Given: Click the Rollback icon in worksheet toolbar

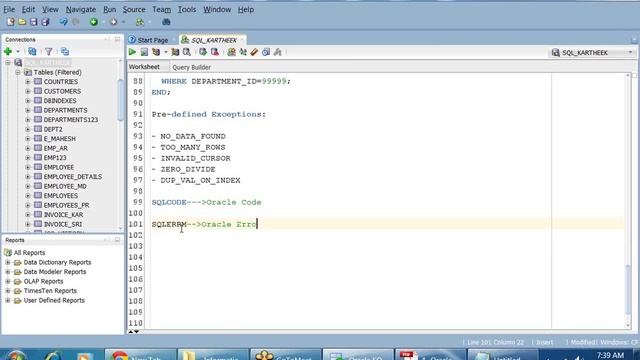Looking at the screenshot, I should tap(215, 52).
